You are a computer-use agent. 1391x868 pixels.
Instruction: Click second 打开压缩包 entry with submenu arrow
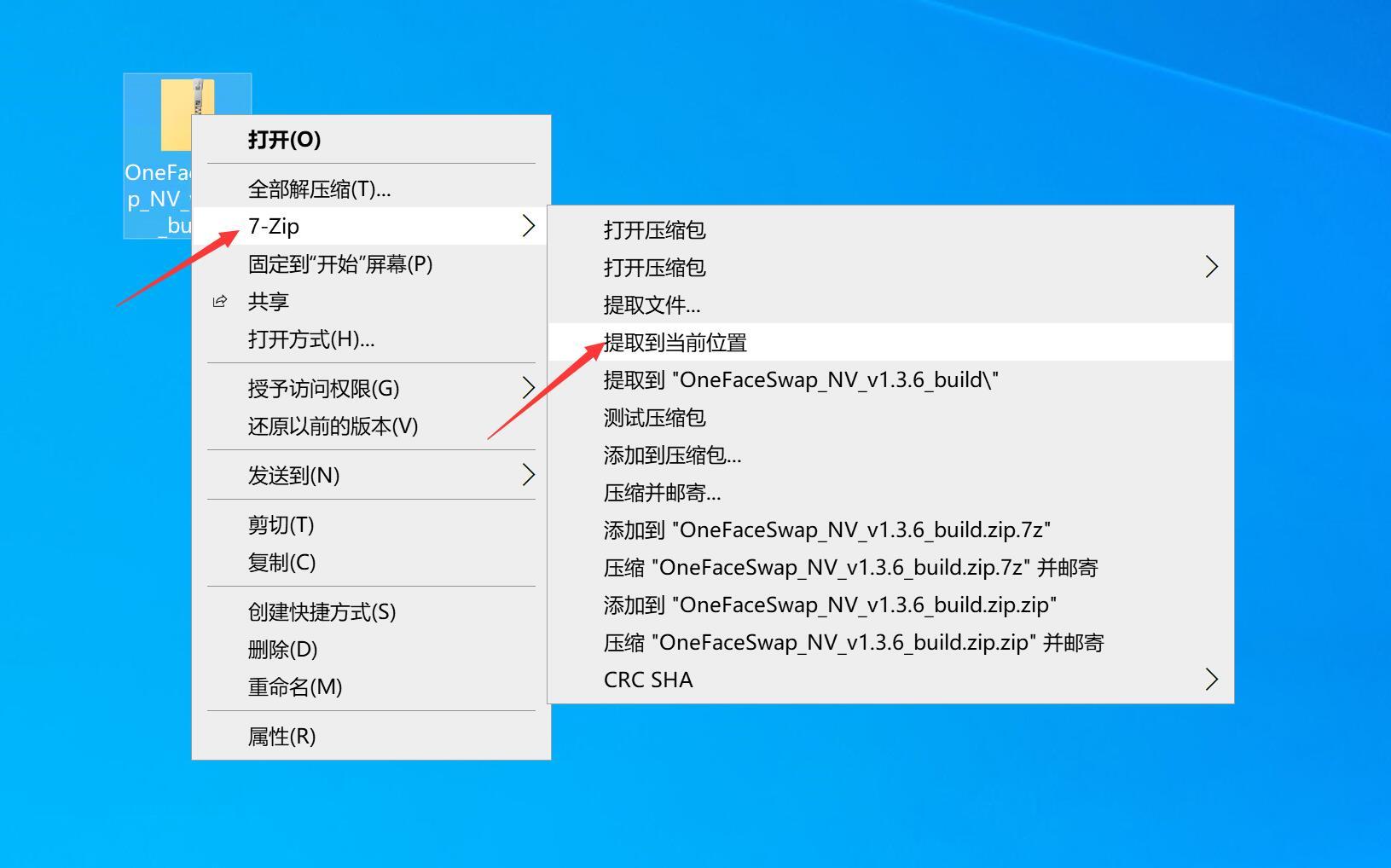tap(890, 268)
